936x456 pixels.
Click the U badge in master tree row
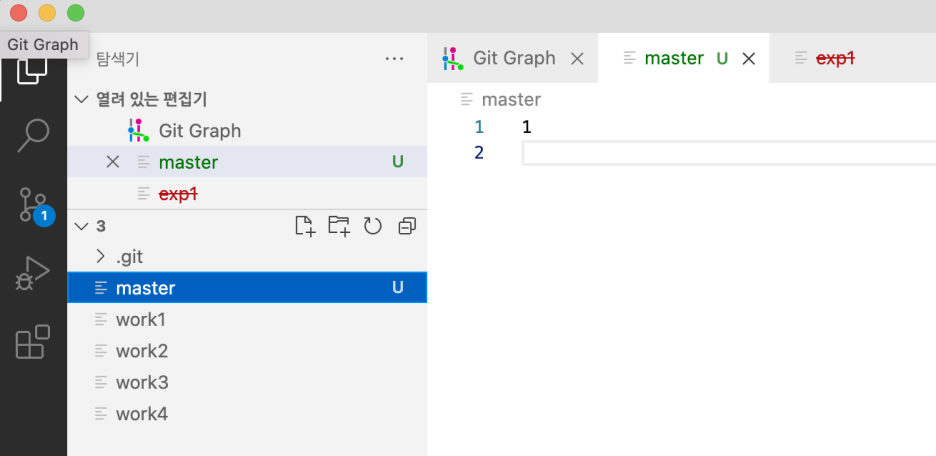click(398, 288)
